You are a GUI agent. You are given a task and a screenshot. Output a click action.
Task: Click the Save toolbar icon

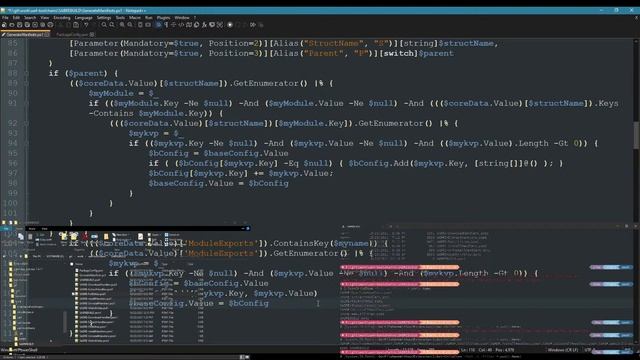[x=20, y=25]
